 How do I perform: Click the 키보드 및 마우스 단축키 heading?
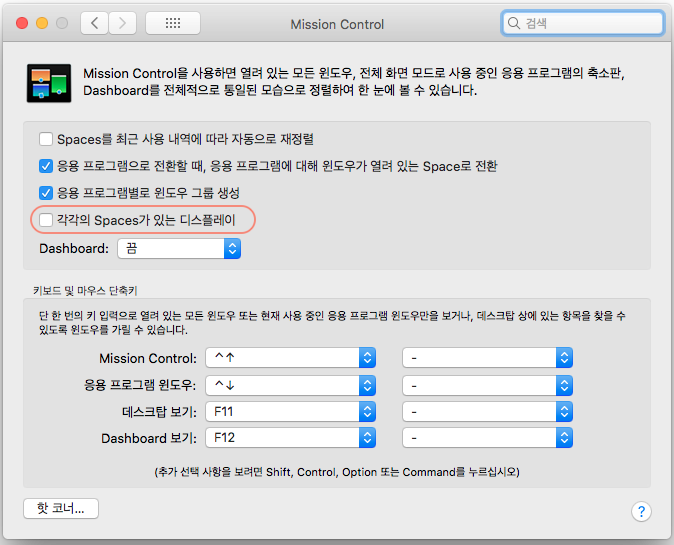coord(85,291)
